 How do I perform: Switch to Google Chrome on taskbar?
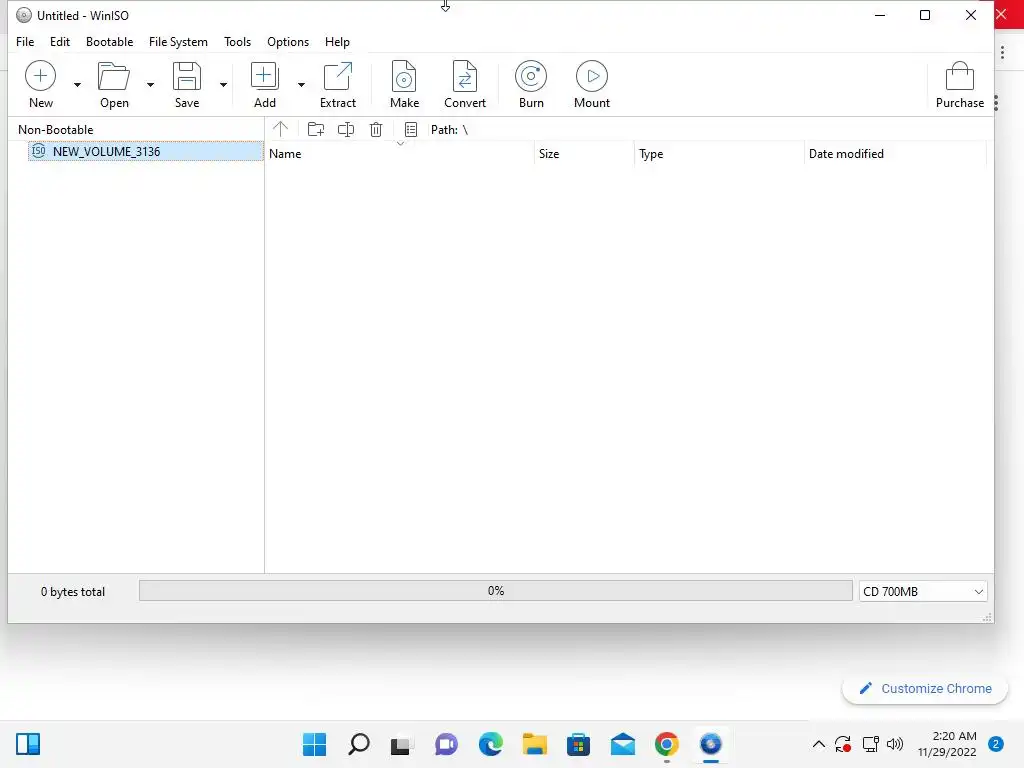(667, 744)
